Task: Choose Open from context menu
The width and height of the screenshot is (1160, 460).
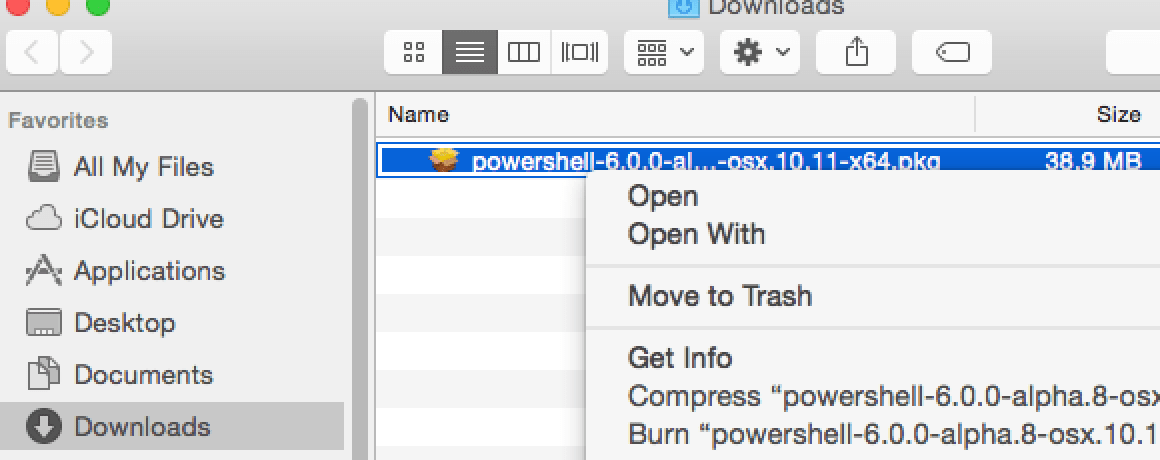Action: tap(663, 197)
